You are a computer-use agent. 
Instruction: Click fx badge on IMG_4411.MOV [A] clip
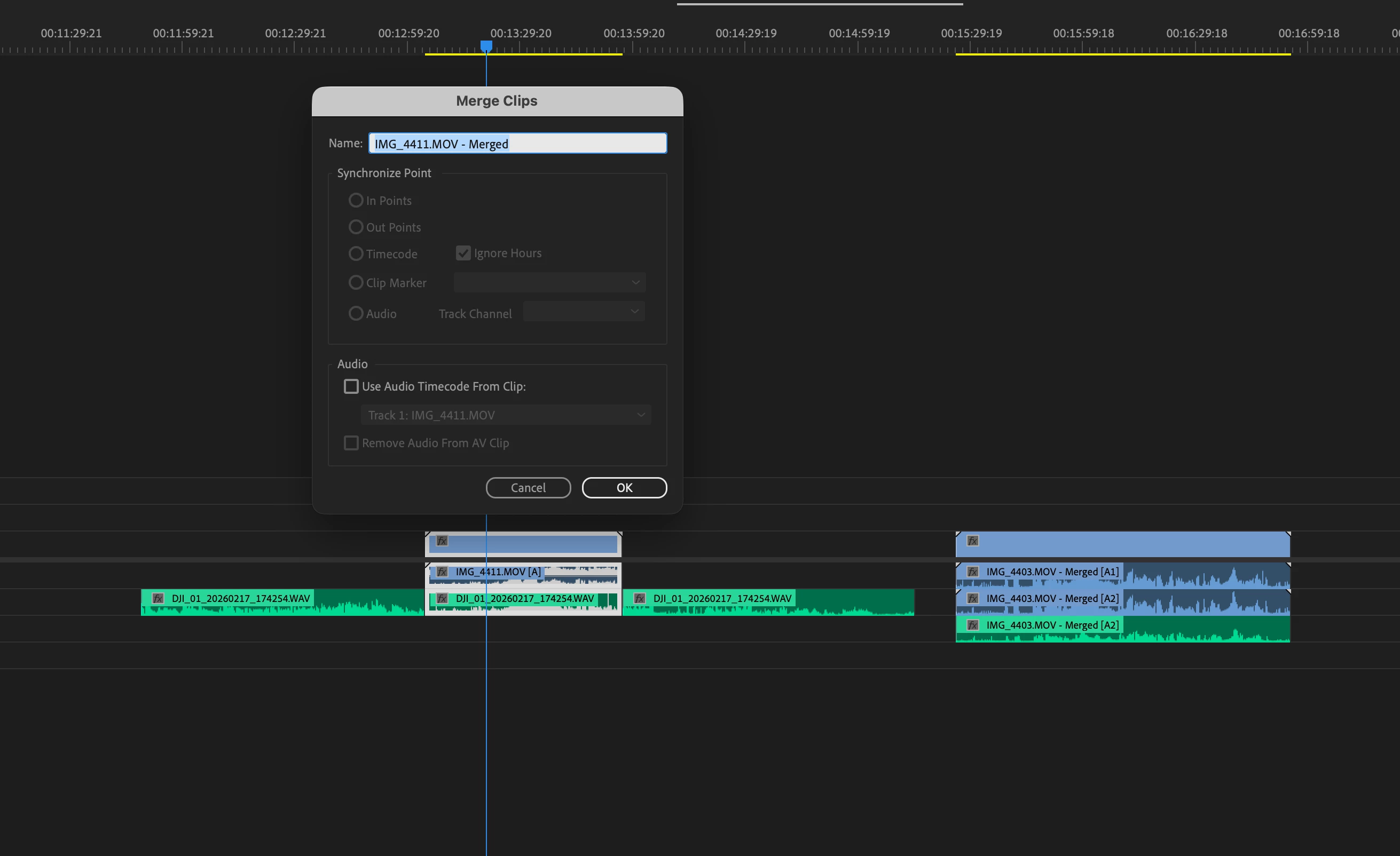point(442,572)
